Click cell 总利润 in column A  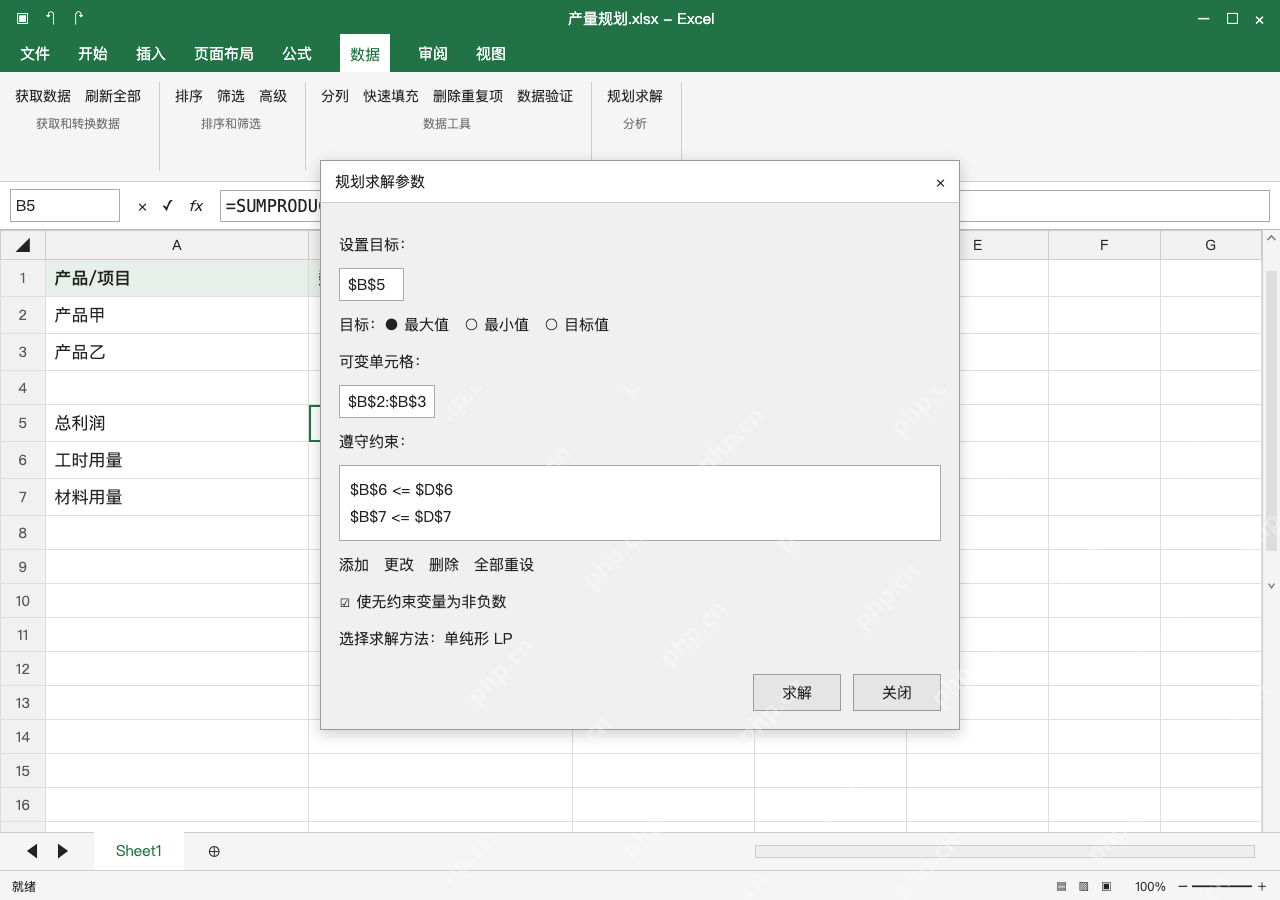177,423
